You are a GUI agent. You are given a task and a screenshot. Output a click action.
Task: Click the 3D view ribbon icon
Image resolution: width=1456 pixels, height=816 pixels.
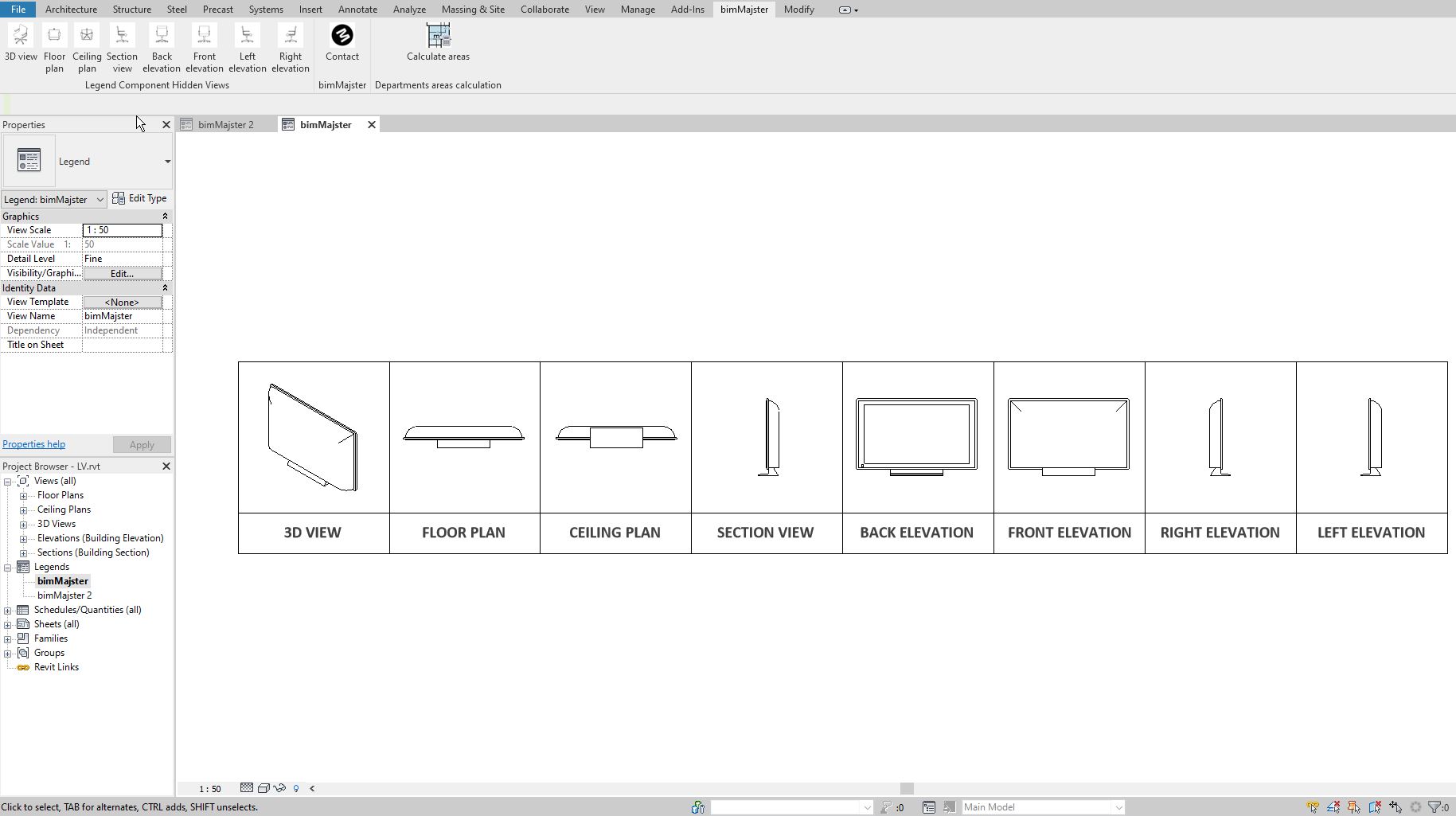point(21,35)
